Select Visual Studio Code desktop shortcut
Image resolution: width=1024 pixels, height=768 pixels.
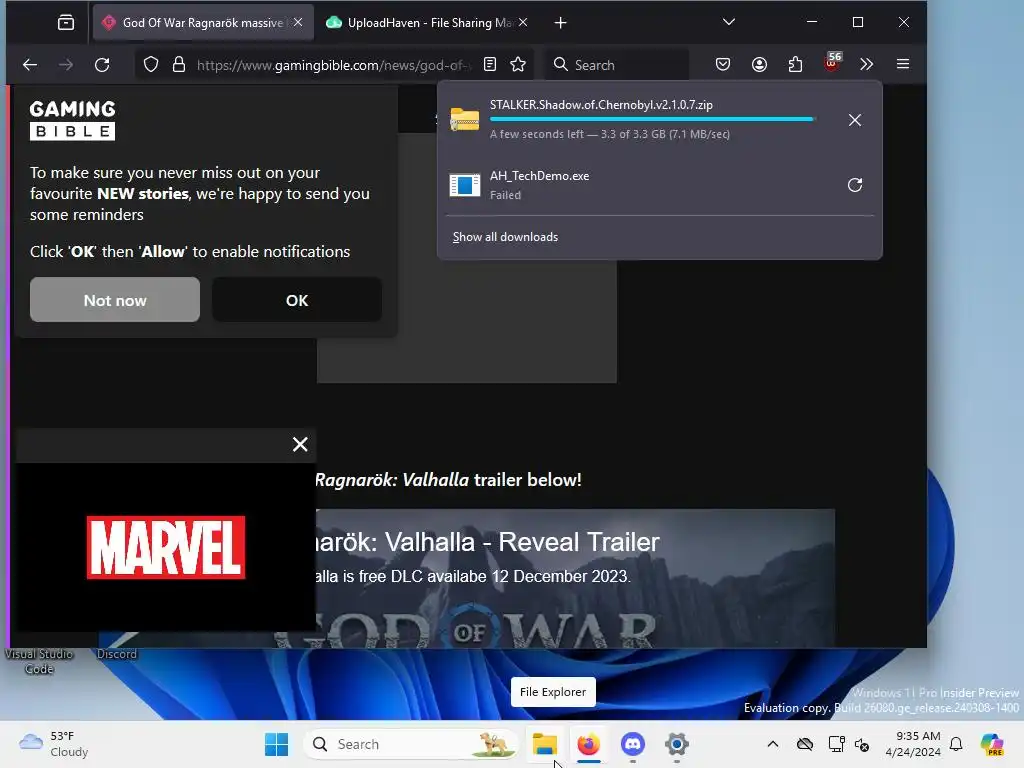pos(39,661)
